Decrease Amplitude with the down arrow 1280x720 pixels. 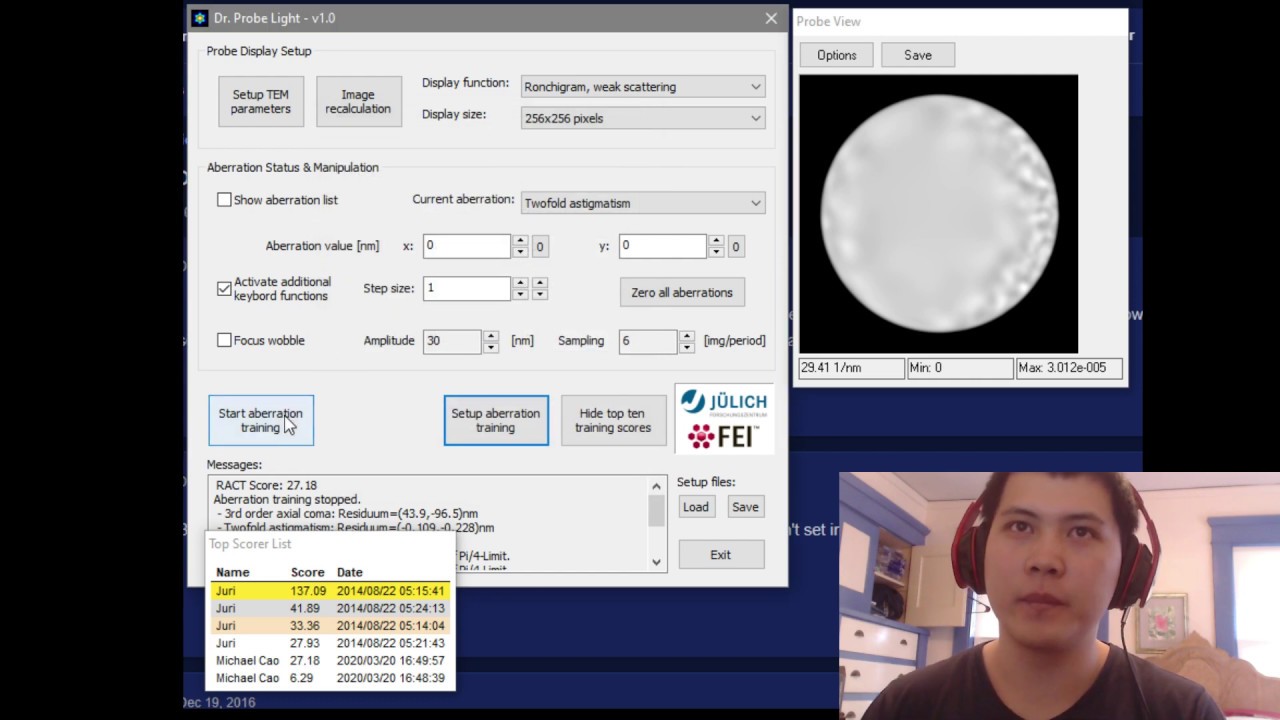point(491,347)
